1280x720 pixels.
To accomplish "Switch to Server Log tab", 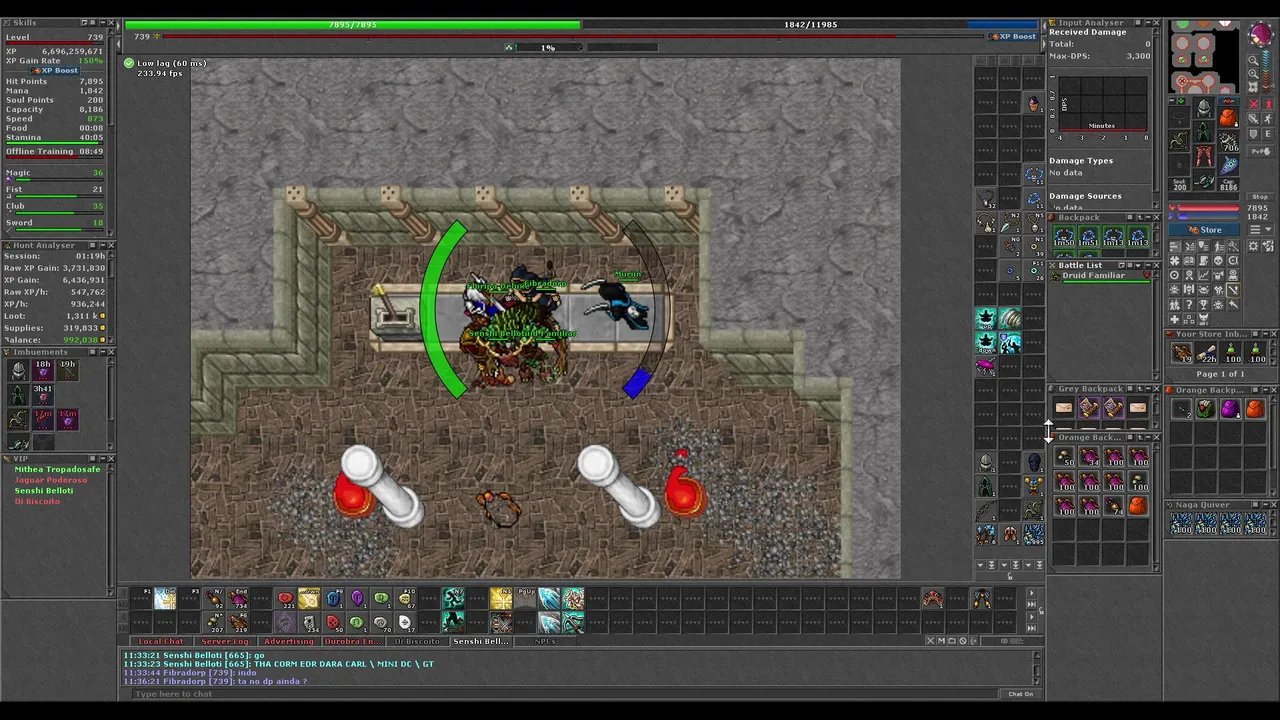I will 225,641.
